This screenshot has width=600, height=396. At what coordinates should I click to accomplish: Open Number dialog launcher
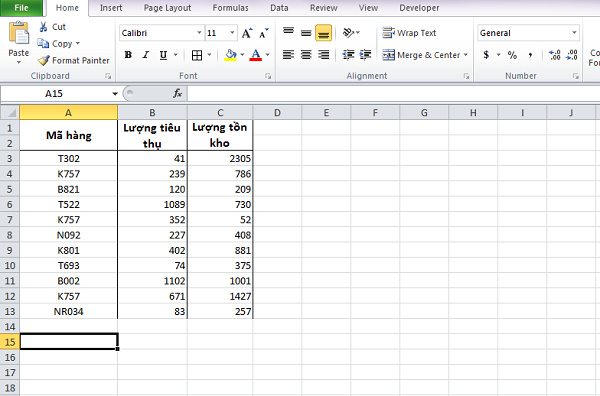tap(576, 77)
